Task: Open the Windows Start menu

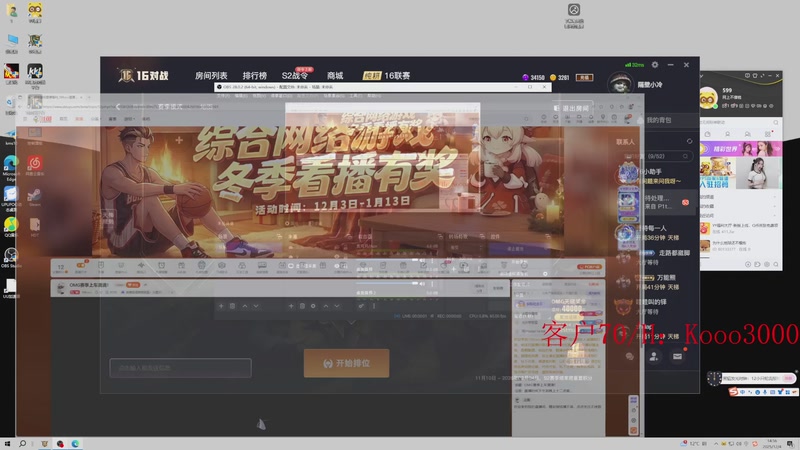Action: (x=7, y=444)
